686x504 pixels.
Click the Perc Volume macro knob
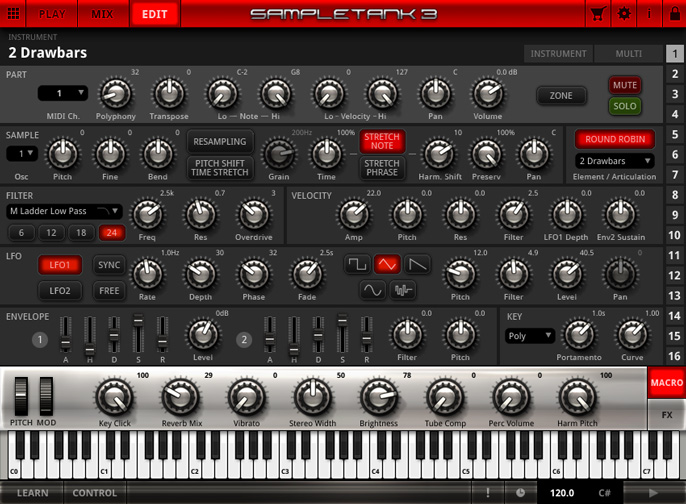[511, 397]
